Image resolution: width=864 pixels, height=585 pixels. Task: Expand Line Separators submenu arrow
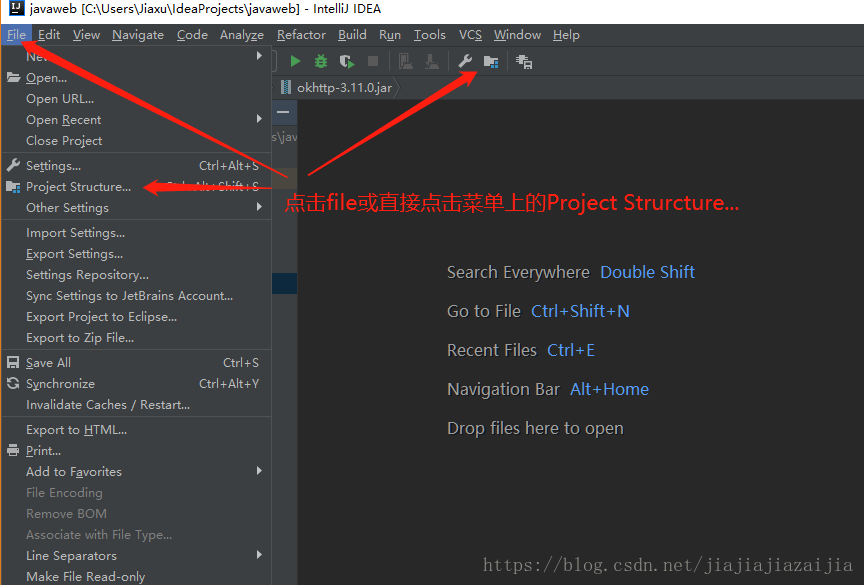259,555
